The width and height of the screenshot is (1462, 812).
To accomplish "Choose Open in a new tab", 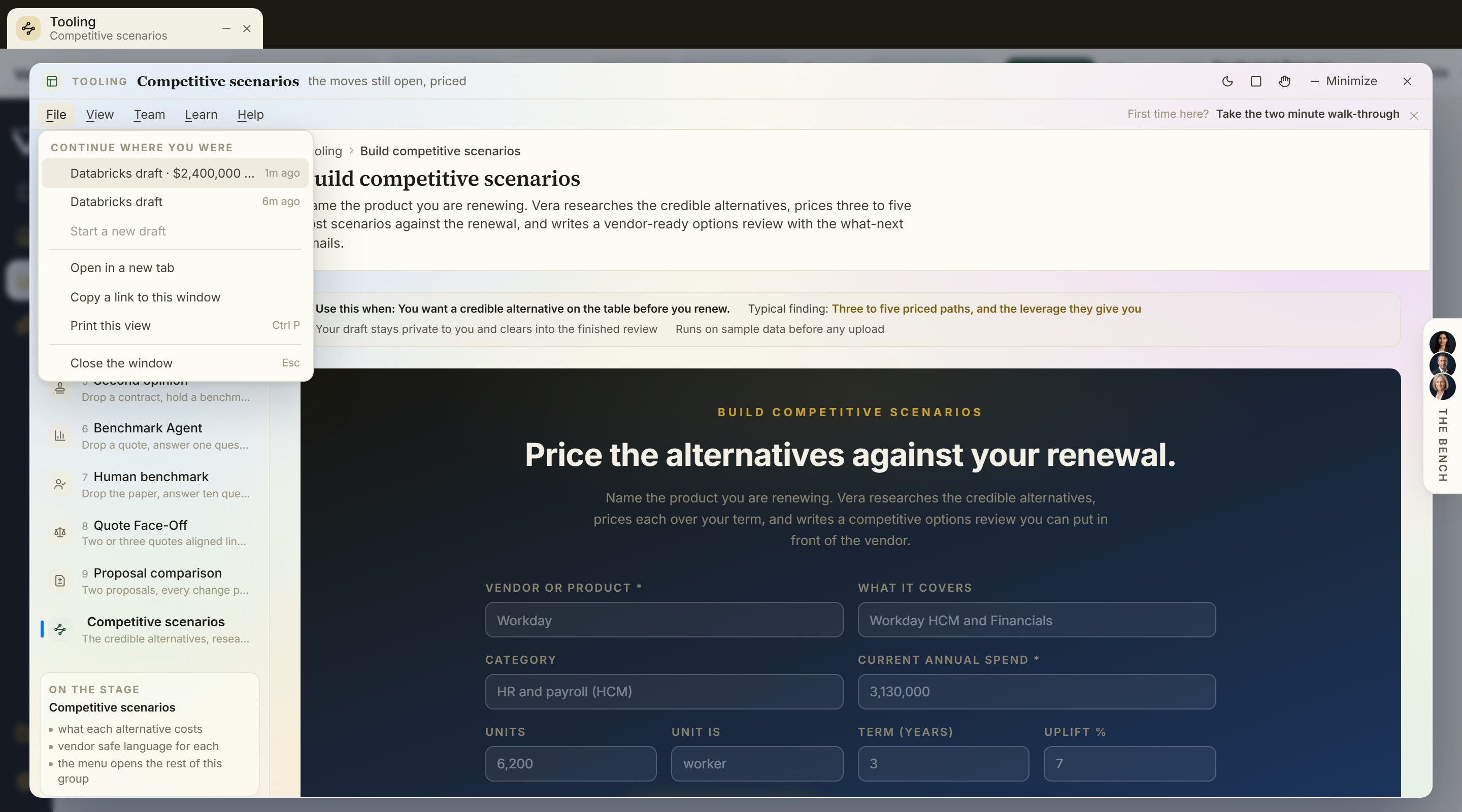I will click(175, 268).
